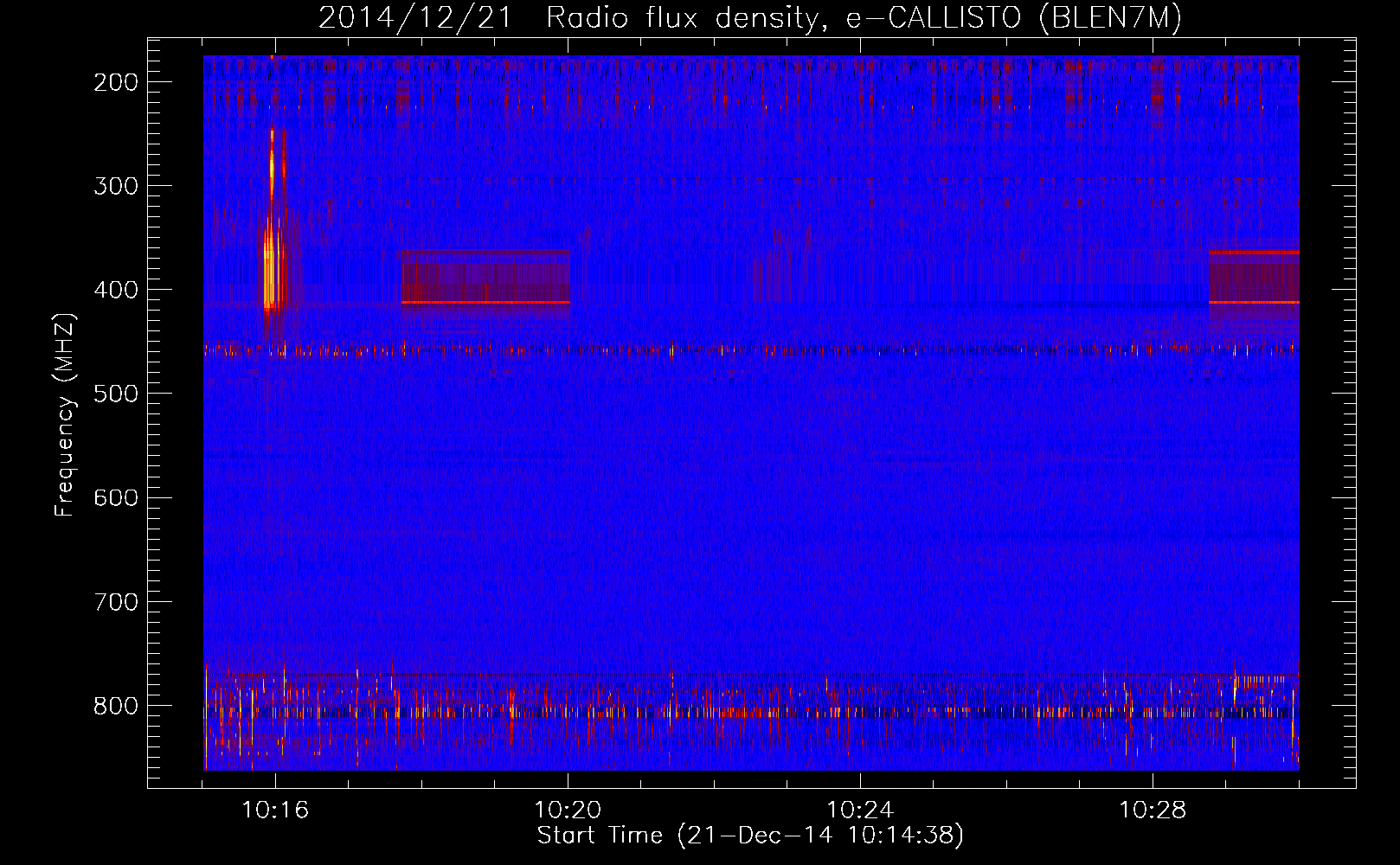Click the 10:20 time tick label
This screenshot has width=1400, height=865.
coord(568,810)
